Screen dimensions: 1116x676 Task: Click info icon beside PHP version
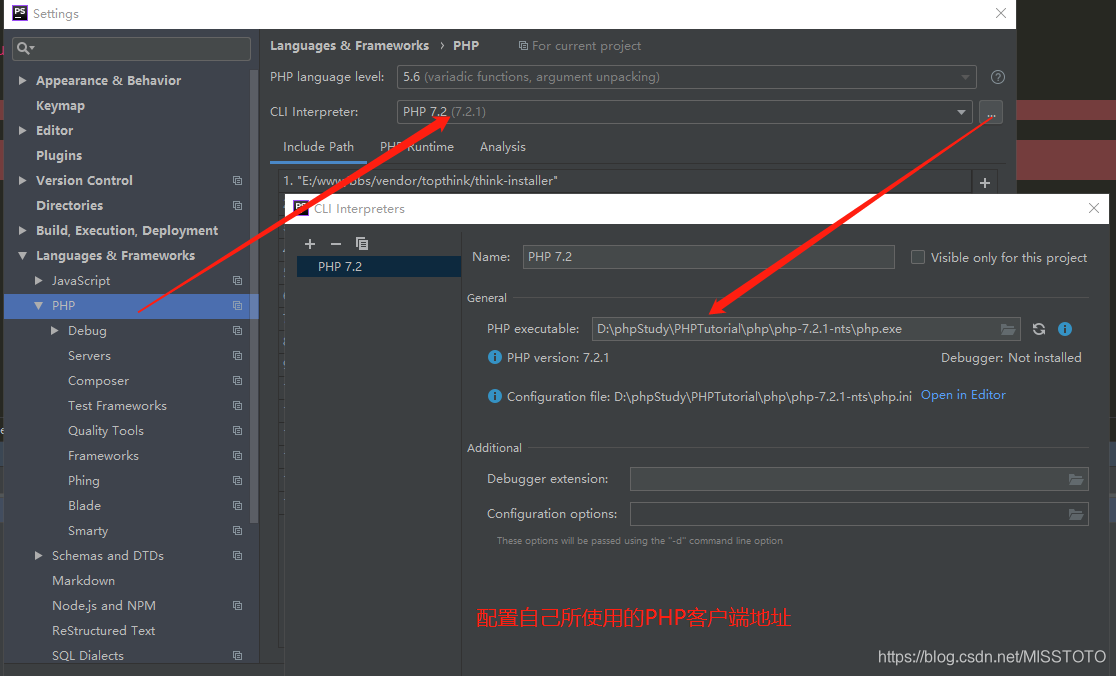495,357
